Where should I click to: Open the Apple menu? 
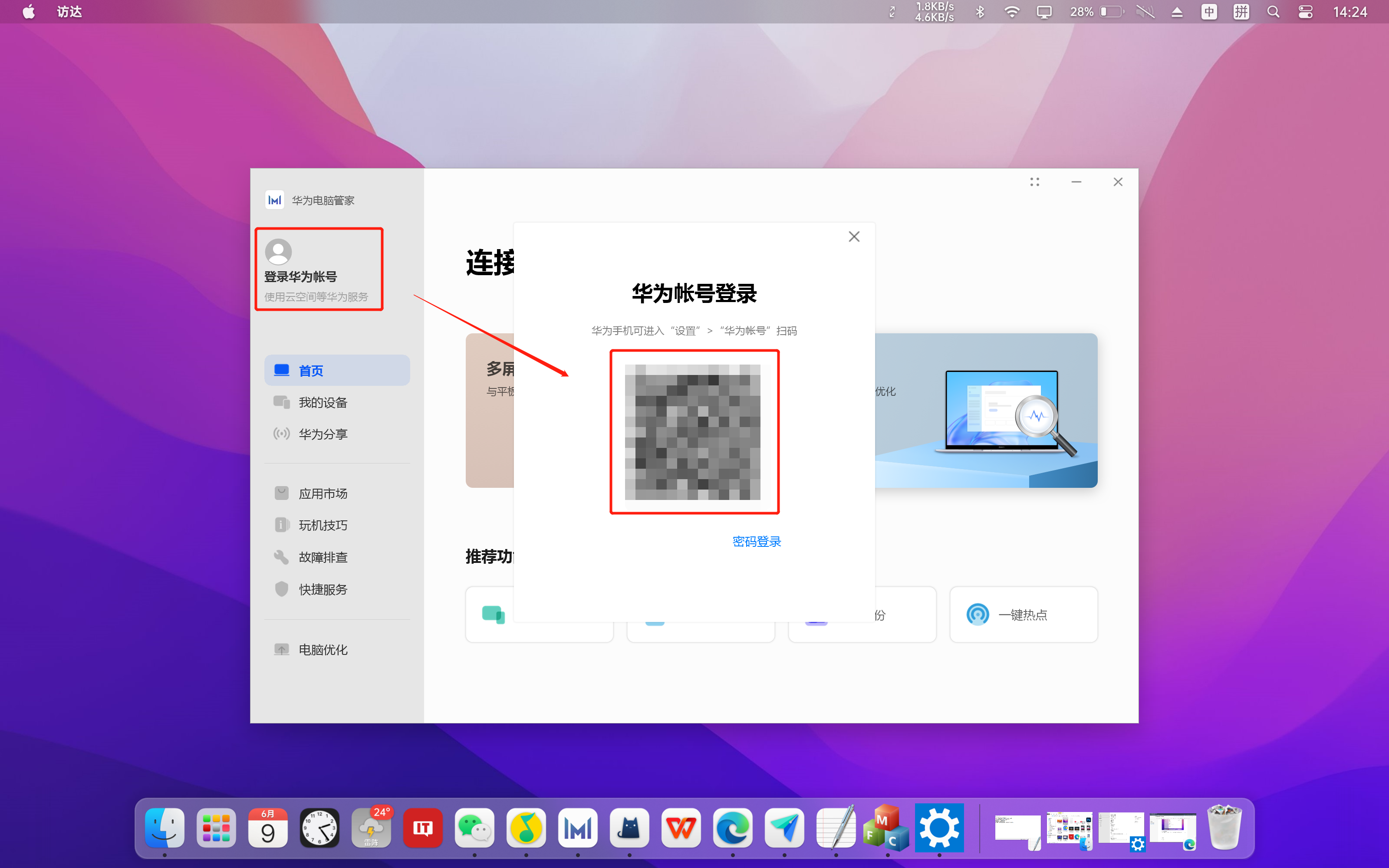[28, 11]
